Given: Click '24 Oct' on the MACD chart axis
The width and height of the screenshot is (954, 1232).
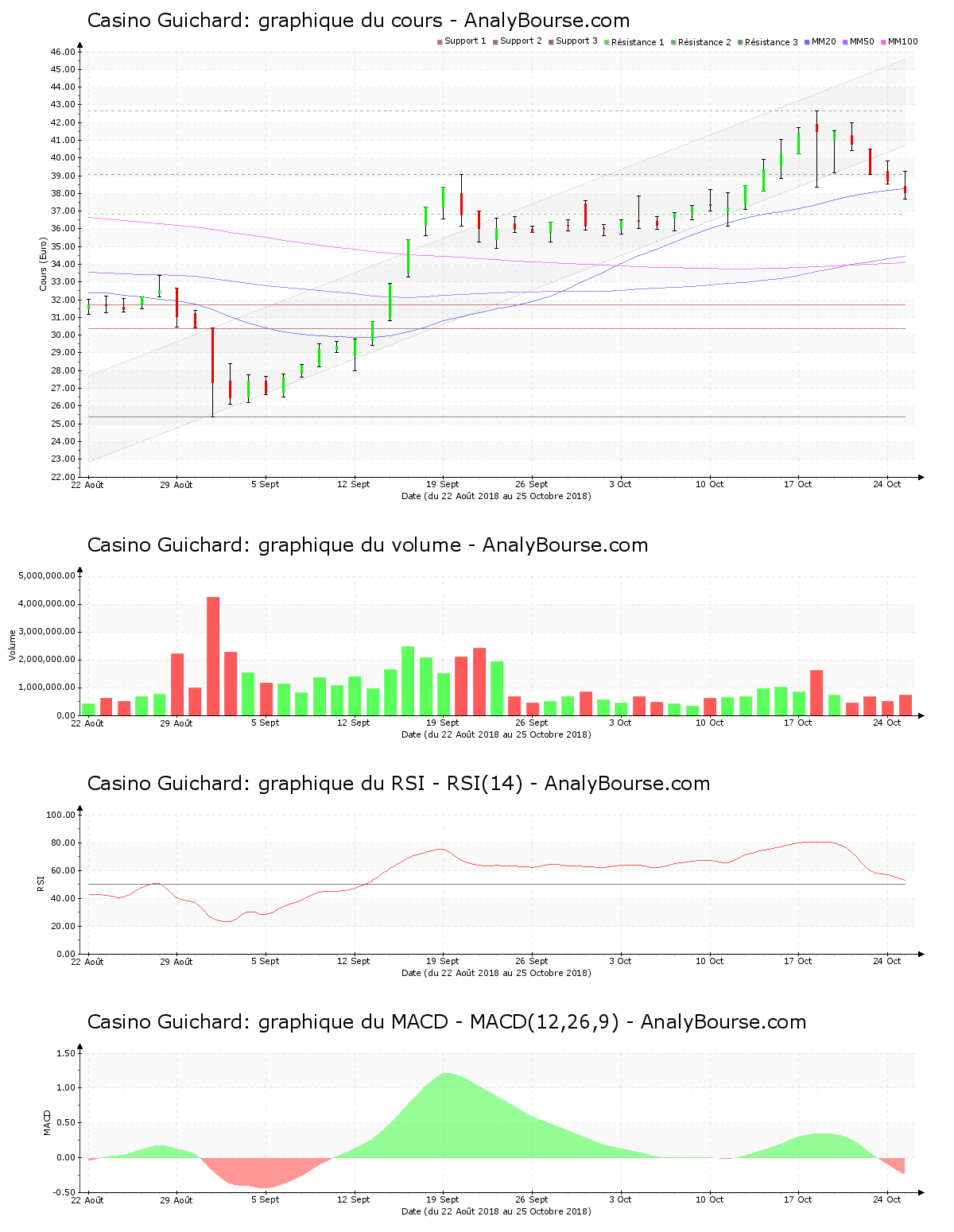Looking at the screenshot, I should 887,1199.
